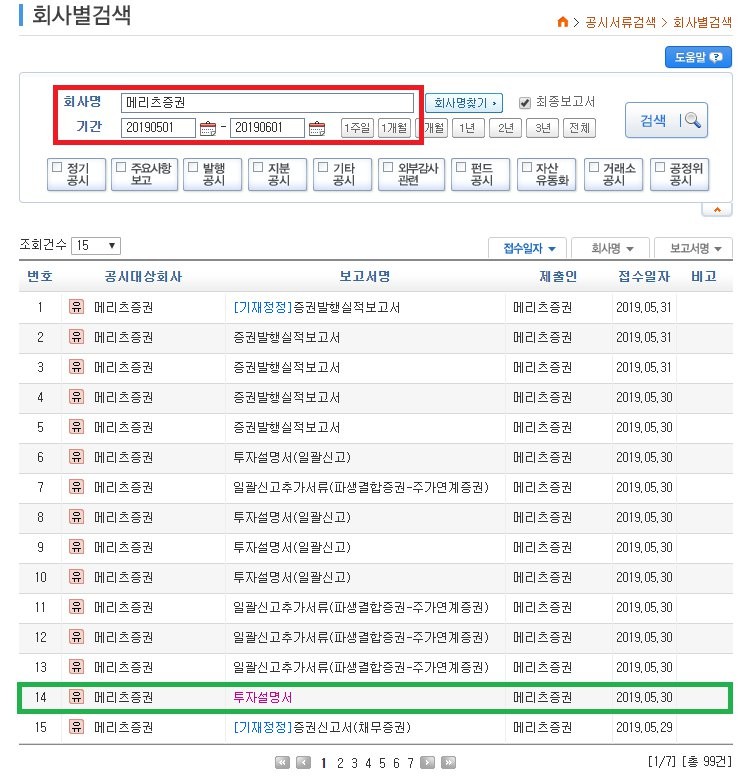Go to next page arrow

pos(427,763)
